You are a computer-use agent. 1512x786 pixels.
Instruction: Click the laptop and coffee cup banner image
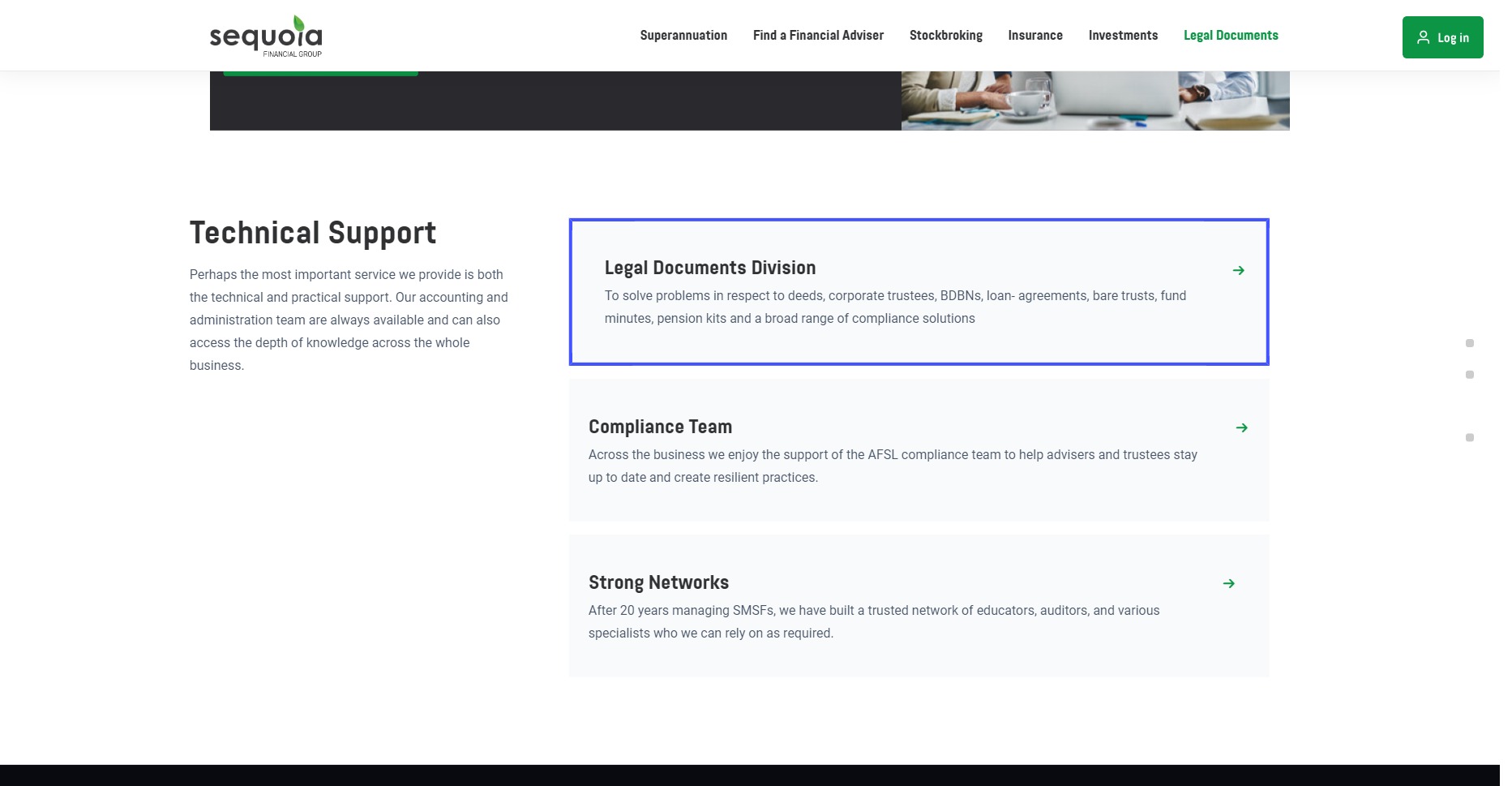point(1094,101)
